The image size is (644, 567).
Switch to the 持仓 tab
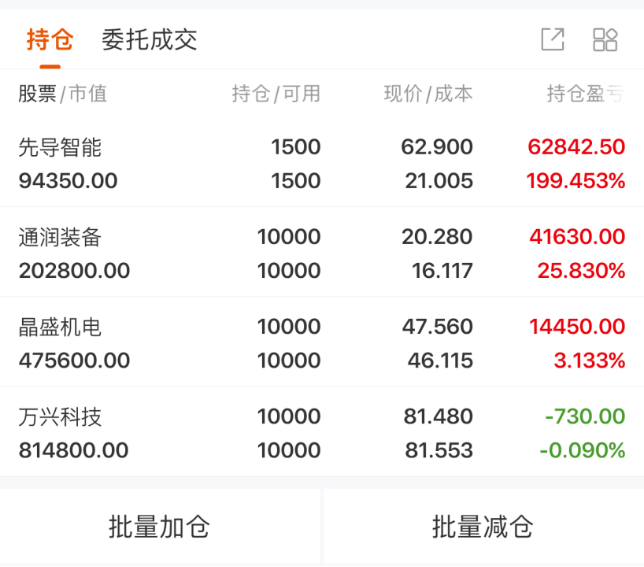(x=50, y=39)
